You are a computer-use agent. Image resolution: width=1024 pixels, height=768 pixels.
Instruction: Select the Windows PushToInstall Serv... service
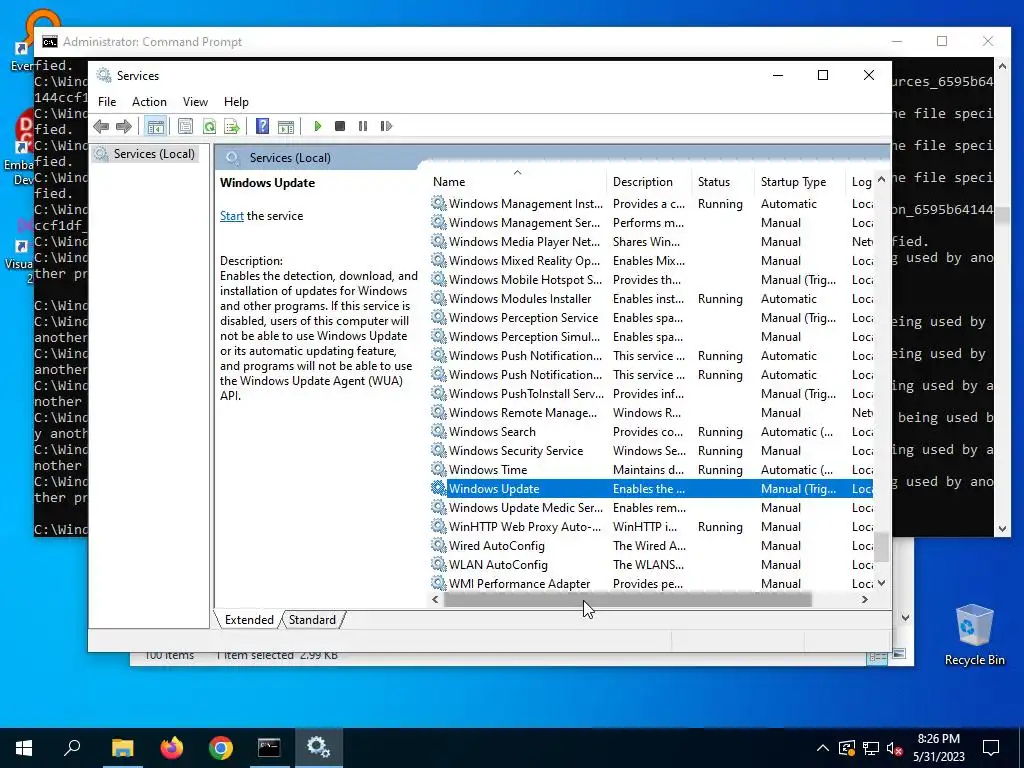(526, 394)
